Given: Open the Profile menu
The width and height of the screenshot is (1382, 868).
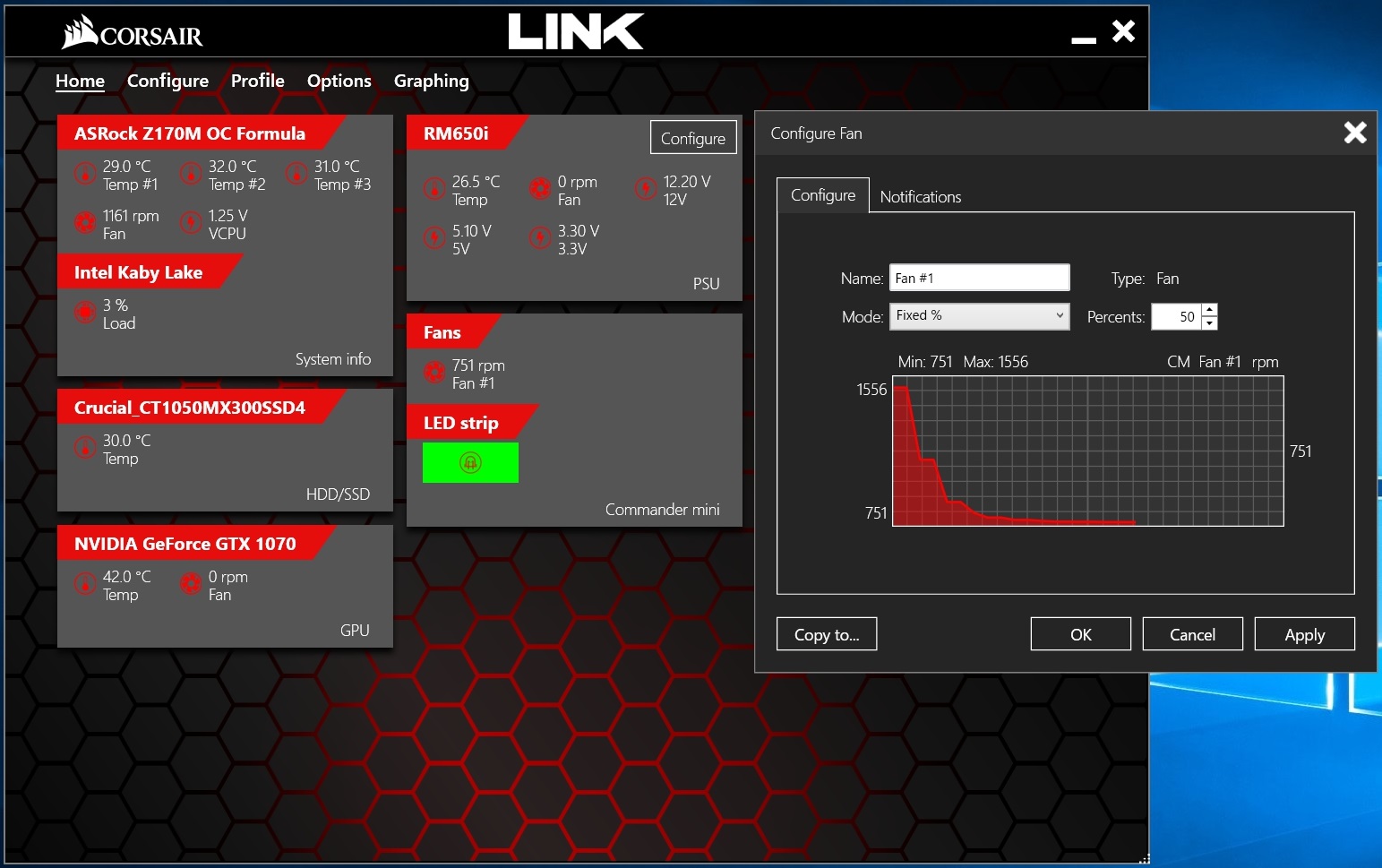Looking at the screenshot, I should pos(257,81).
